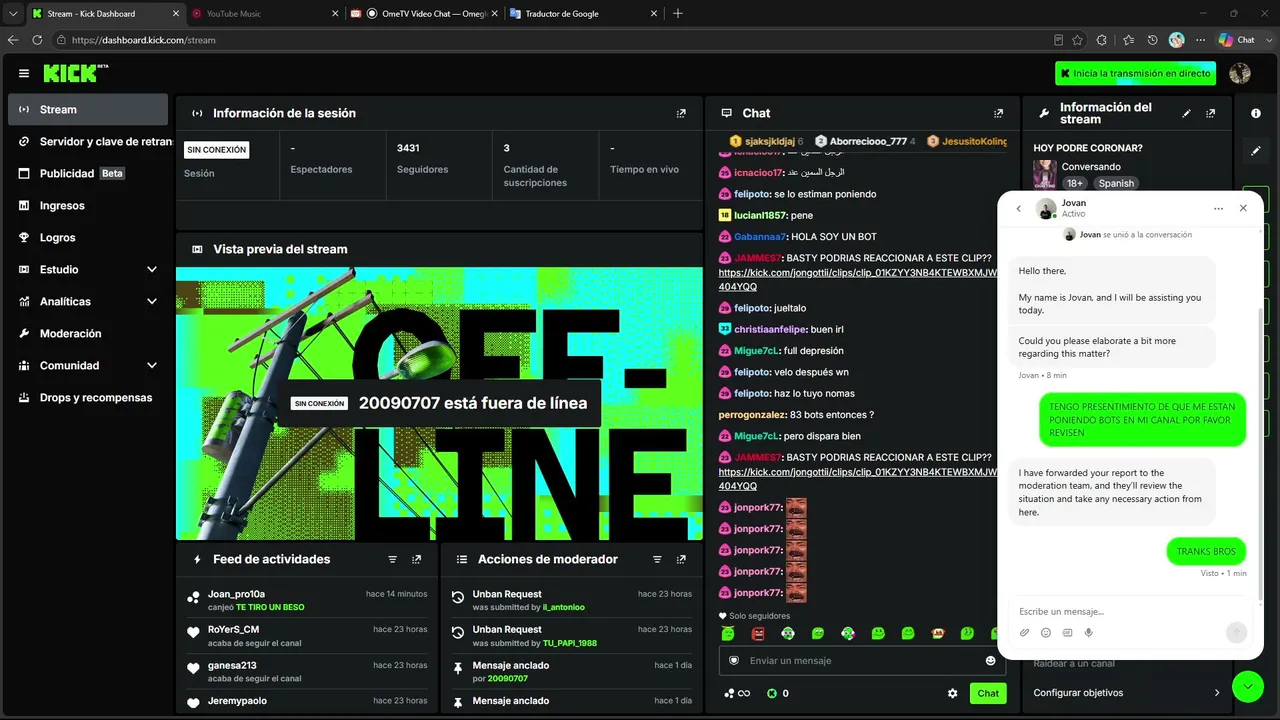This screenshot has width=1280, height=720.
Task: Filter the Feed de actividades list
Action: coord(392,559)
